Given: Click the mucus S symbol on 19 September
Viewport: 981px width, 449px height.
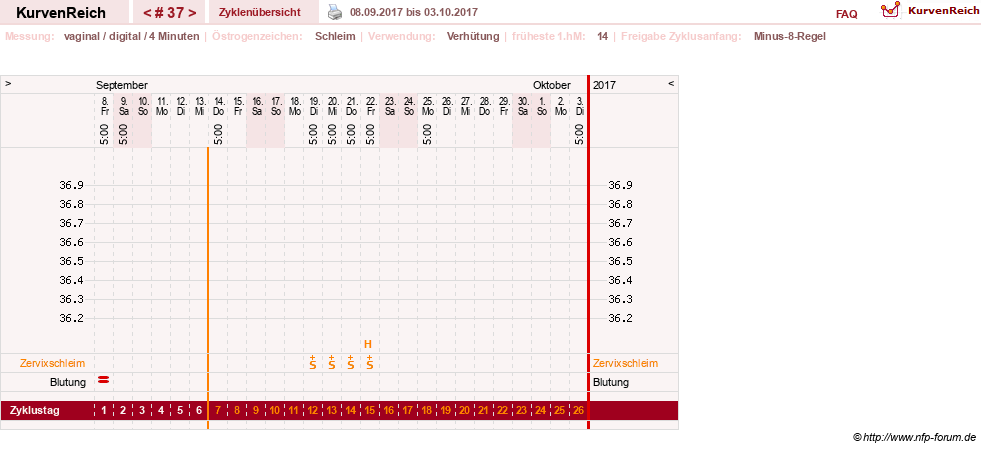Looking at the screenshot, I should 313,363.
